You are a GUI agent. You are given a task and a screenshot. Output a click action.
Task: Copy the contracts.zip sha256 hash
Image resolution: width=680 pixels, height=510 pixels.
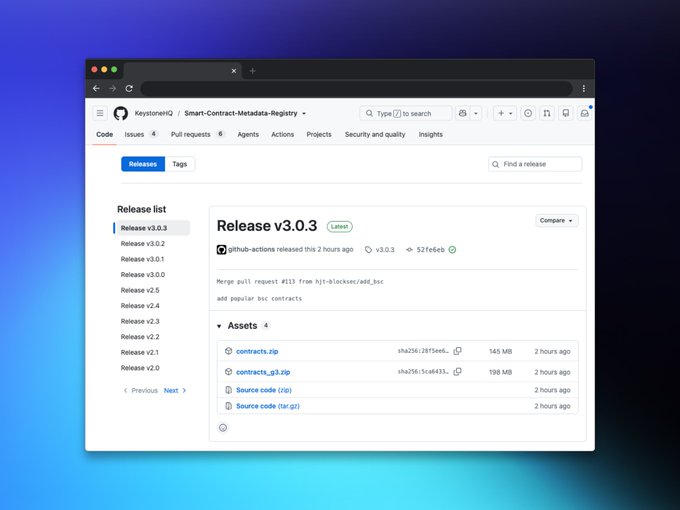[458, 351]
